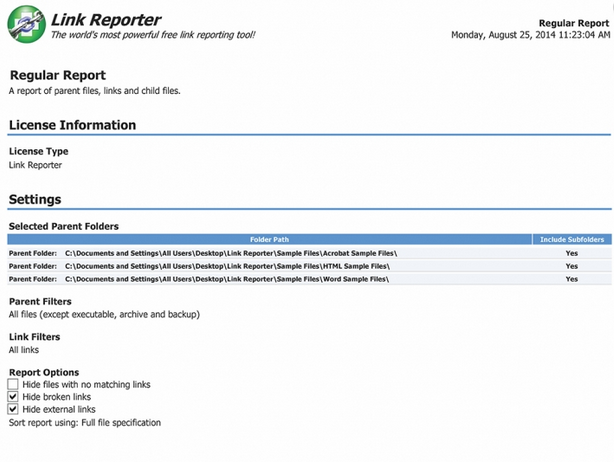This screenshot has height=462, width=614.
Task: Click the "Sort report using" text line
Action: click(84, 423)
